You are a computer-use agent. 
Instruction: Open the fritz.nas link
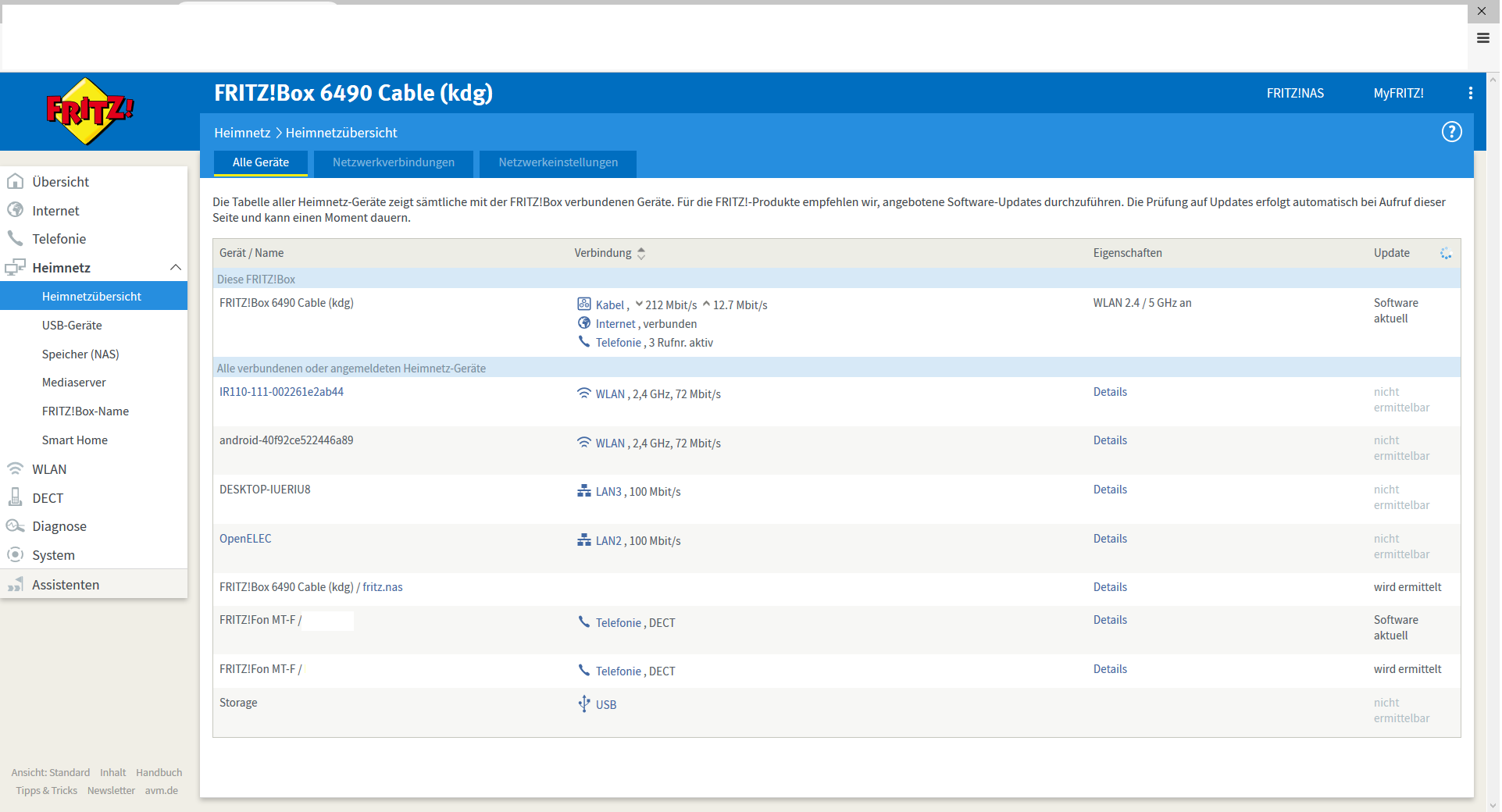(383, 587)
